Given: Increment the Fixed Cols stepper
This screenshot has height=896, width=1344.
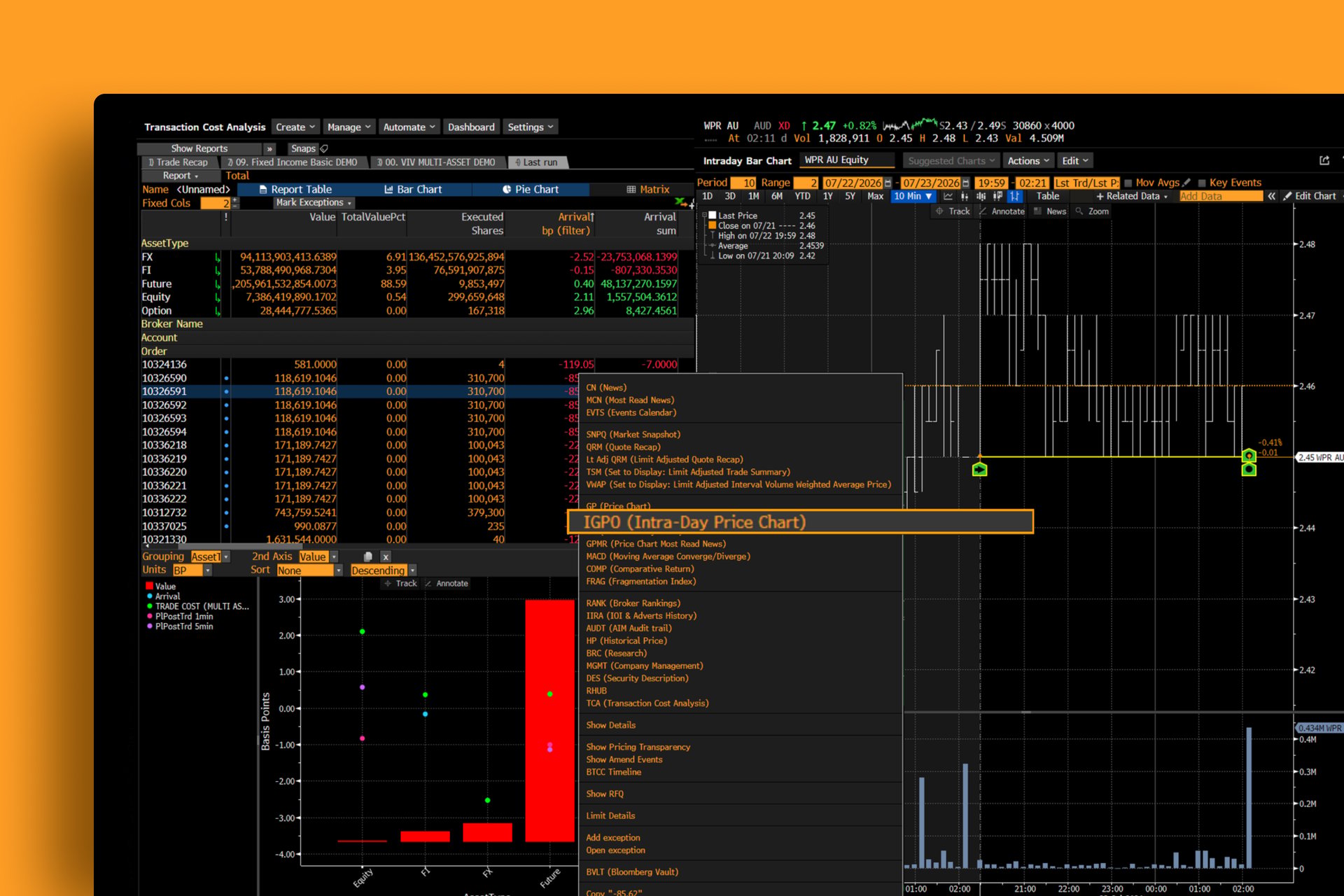Looking at the screenshot, I should pyautogui.click(x=235, y=200).
